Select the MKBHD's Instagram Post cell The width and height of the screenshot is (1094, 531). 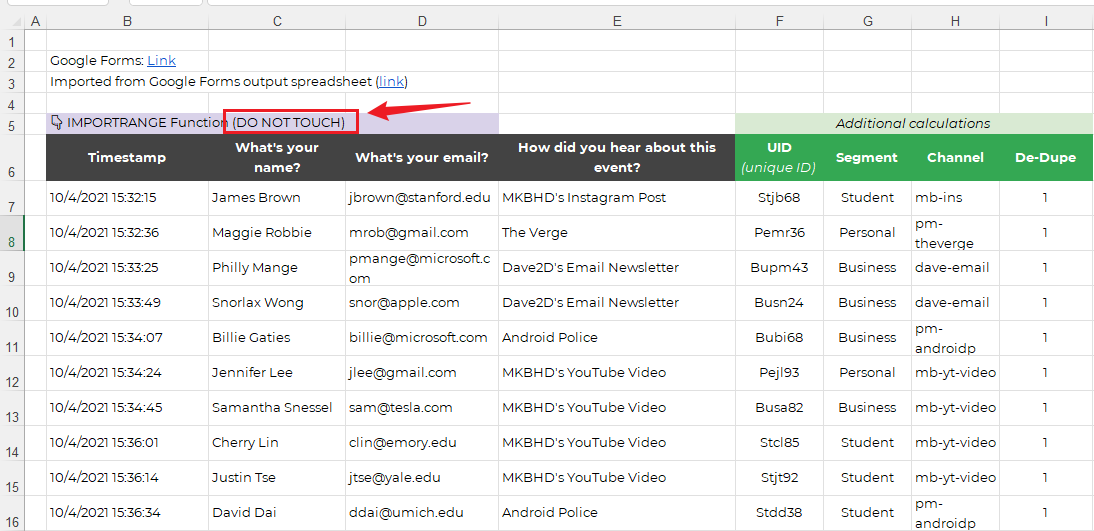click(x=617, y=198)
